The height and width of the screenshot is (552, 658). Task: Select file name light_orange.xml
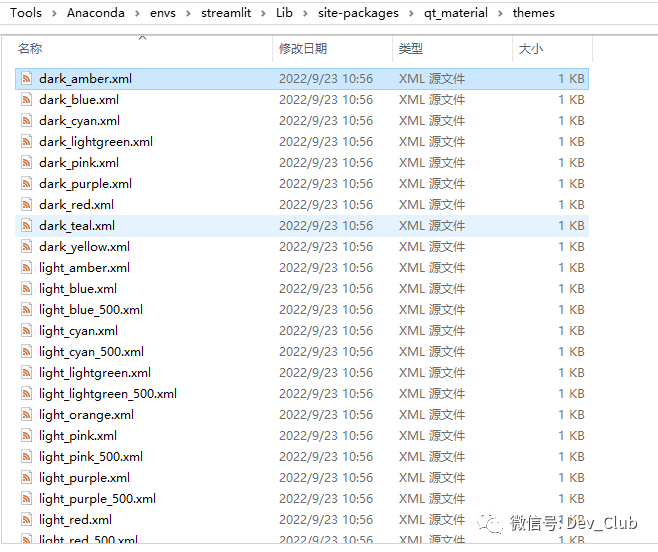[86, 414]
